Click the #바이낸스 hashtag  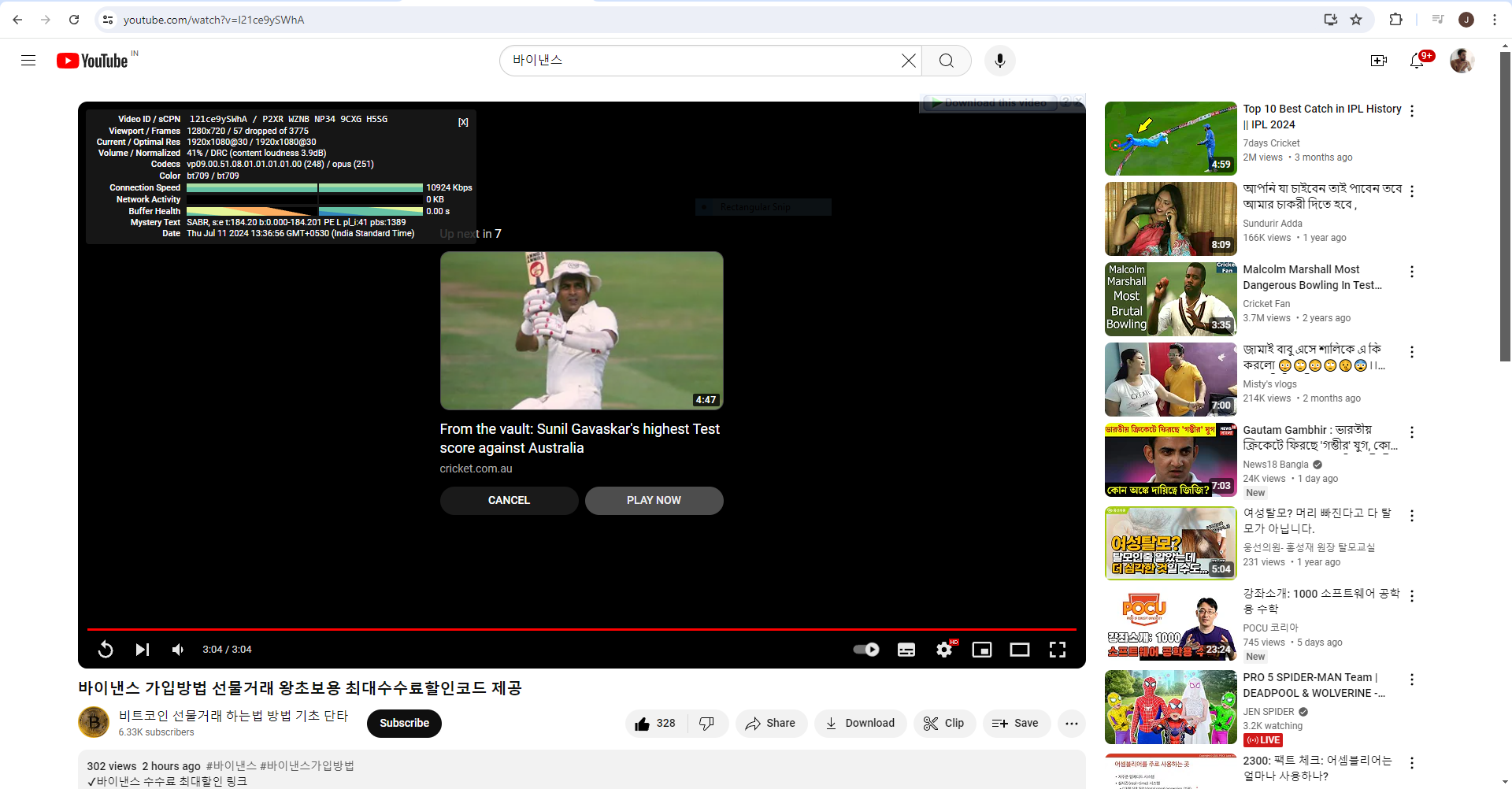point(232,766)
